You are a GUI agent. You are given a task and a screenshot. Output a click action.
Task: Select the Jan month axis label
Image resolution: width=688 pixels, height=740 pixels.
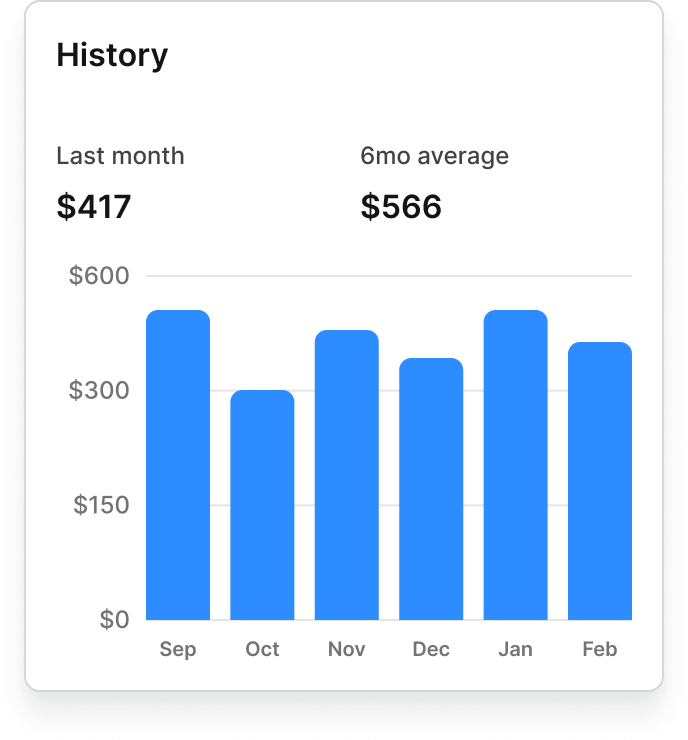[515, 649]
